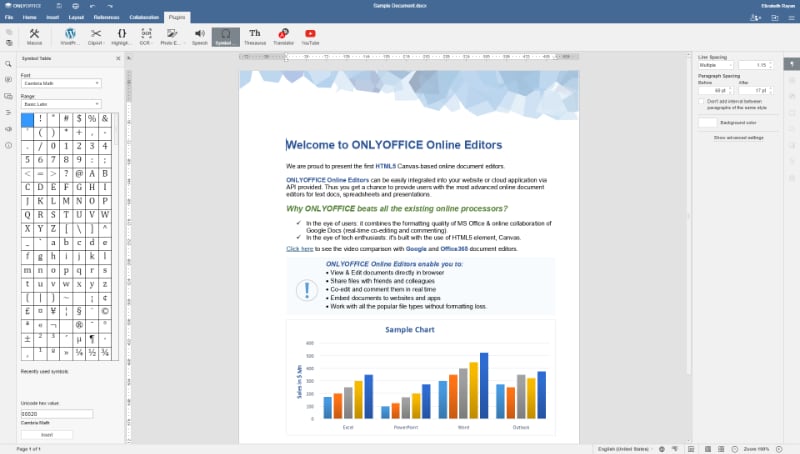Viewport: 800px width, 454px height.
Task: Open the Macros plugin
Action: [x=34, y=37]
